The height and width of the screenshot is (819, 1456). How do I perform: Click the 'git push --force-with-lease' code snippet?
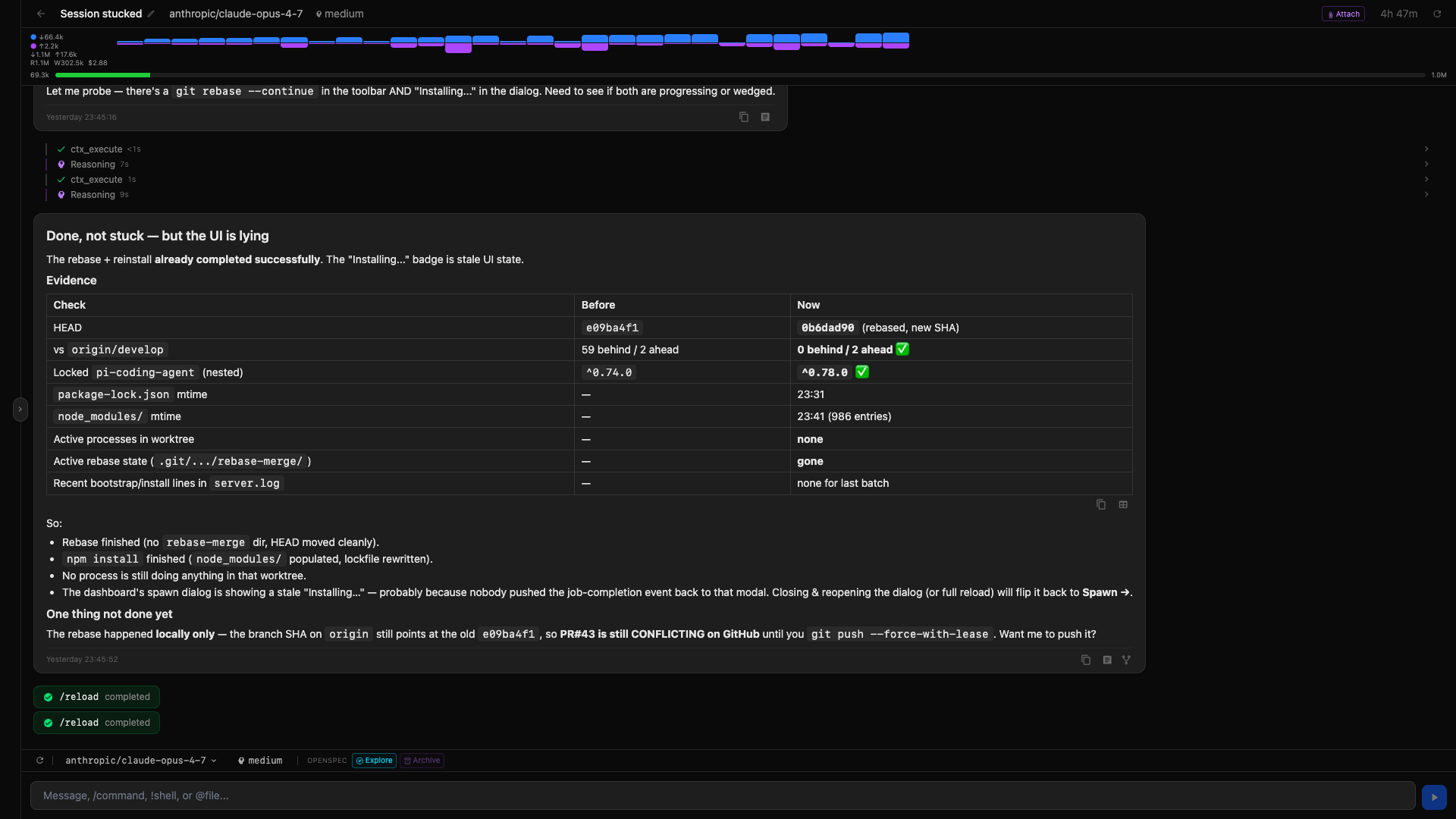coord(899,634)
